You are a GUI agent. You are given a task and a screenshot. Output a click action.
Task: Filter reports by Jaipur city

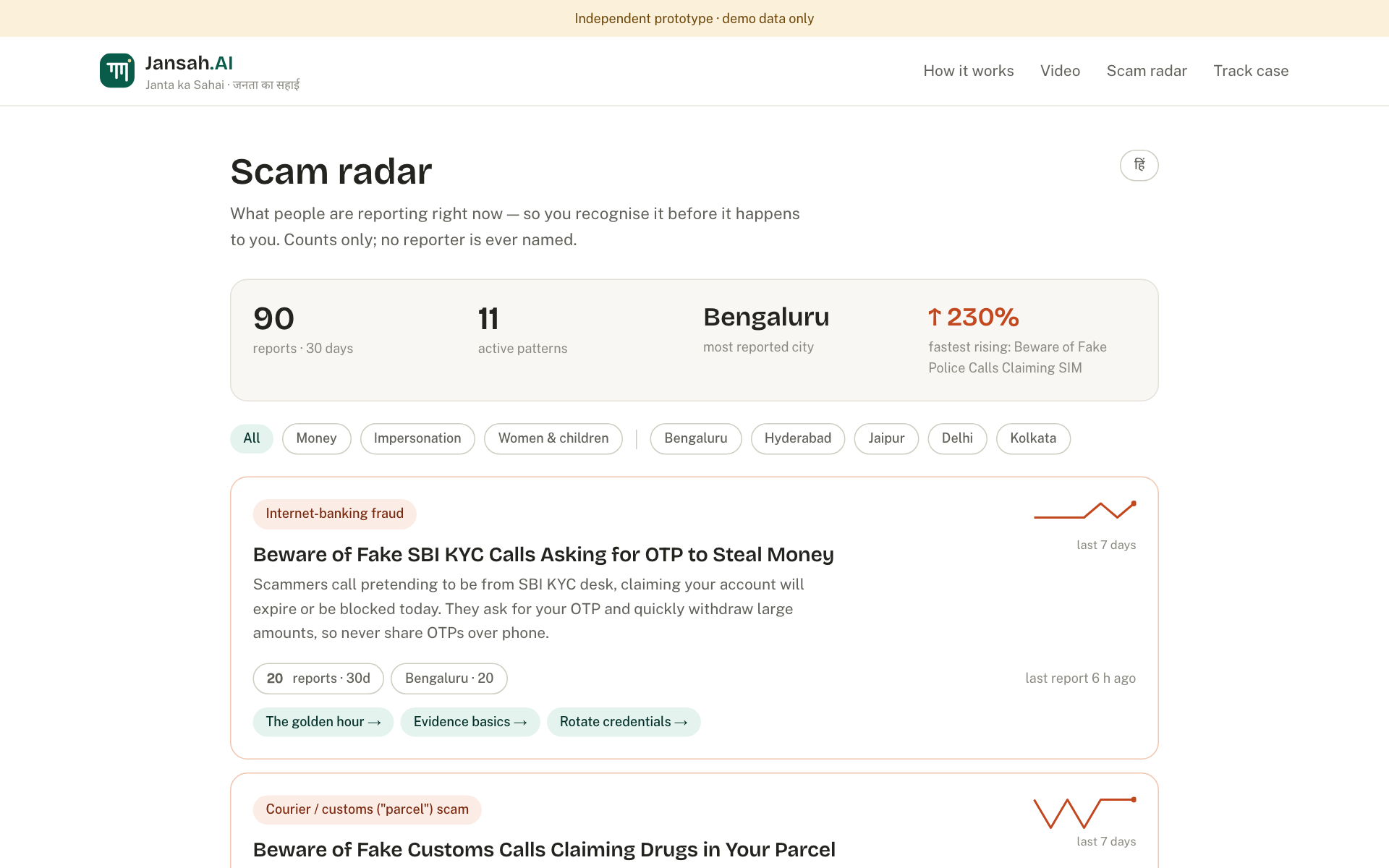[886, 438]
